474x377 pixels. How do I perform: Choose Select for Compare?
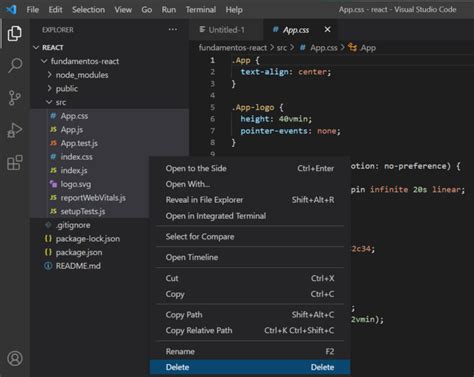[250, 237]
